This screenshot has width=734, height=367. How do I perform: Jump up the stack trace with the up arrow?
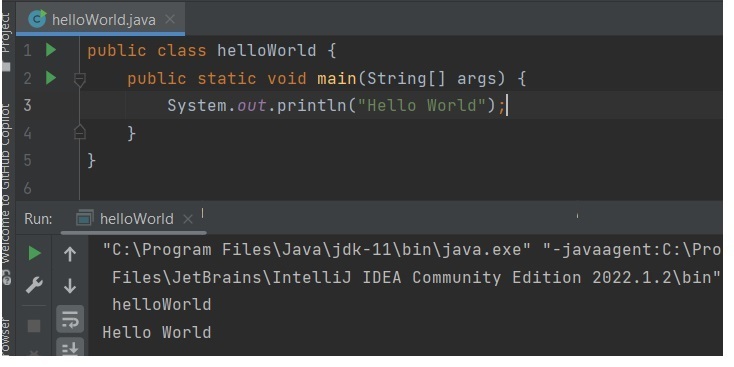(70, 254)
